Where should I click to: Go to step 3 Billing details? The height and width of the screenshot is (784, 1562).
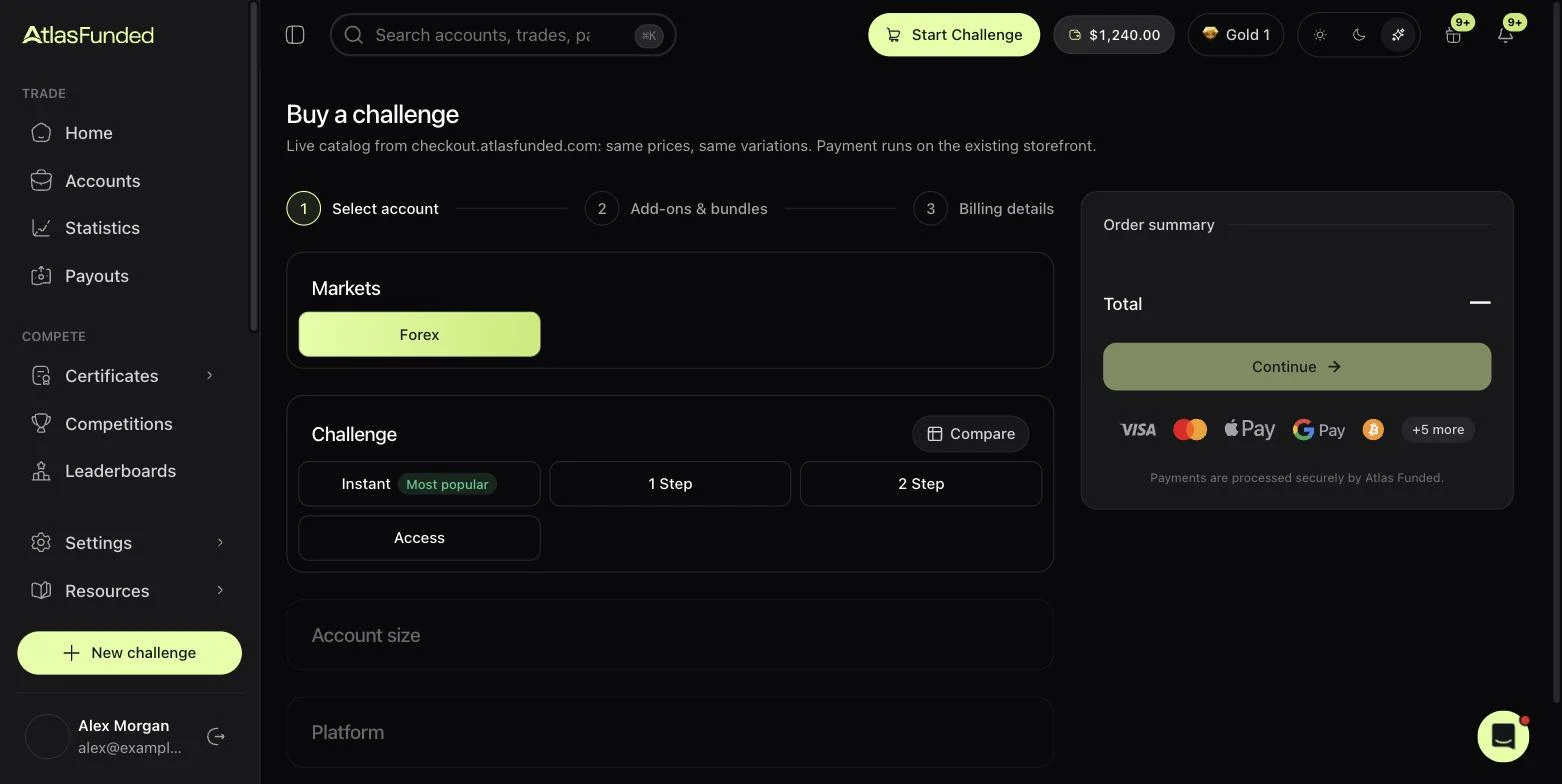[x=983, y=209]
